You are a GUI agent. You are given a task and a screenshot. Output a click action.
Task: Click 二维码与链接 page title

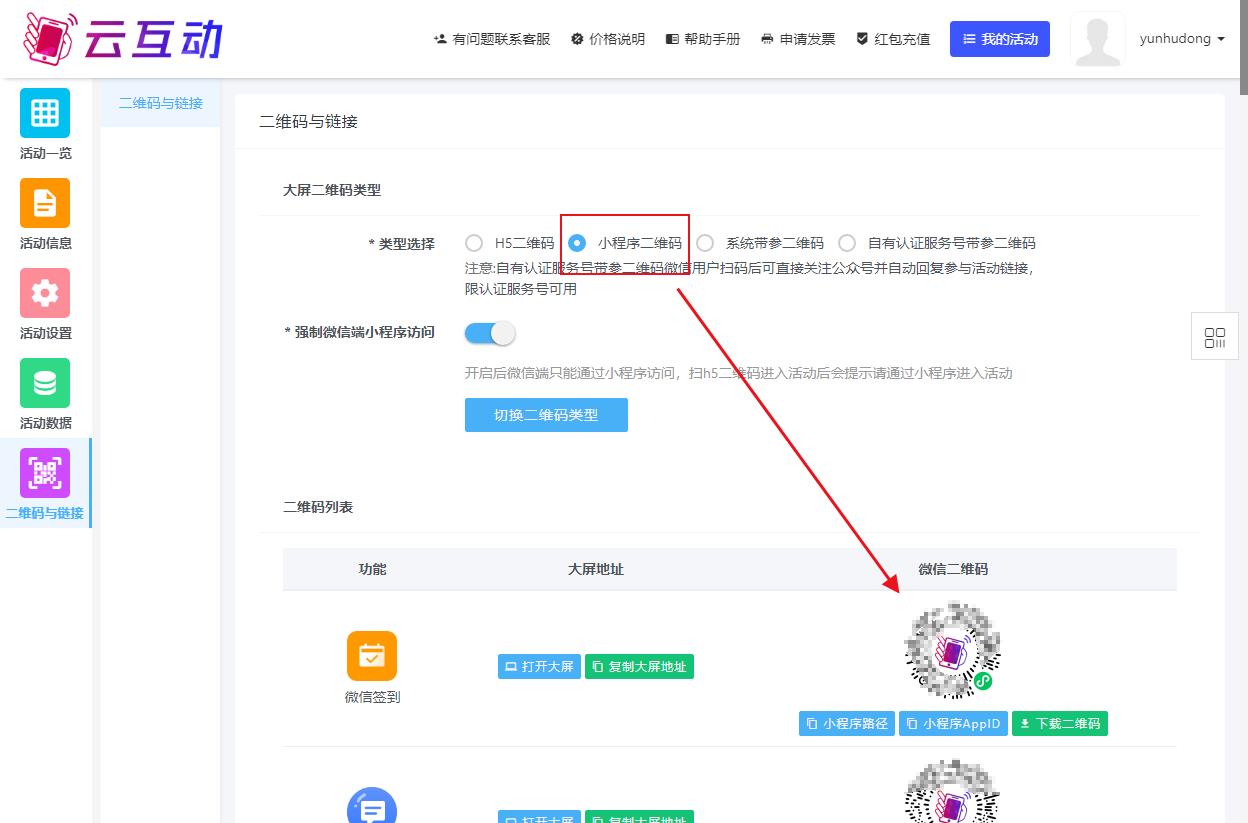308,122
